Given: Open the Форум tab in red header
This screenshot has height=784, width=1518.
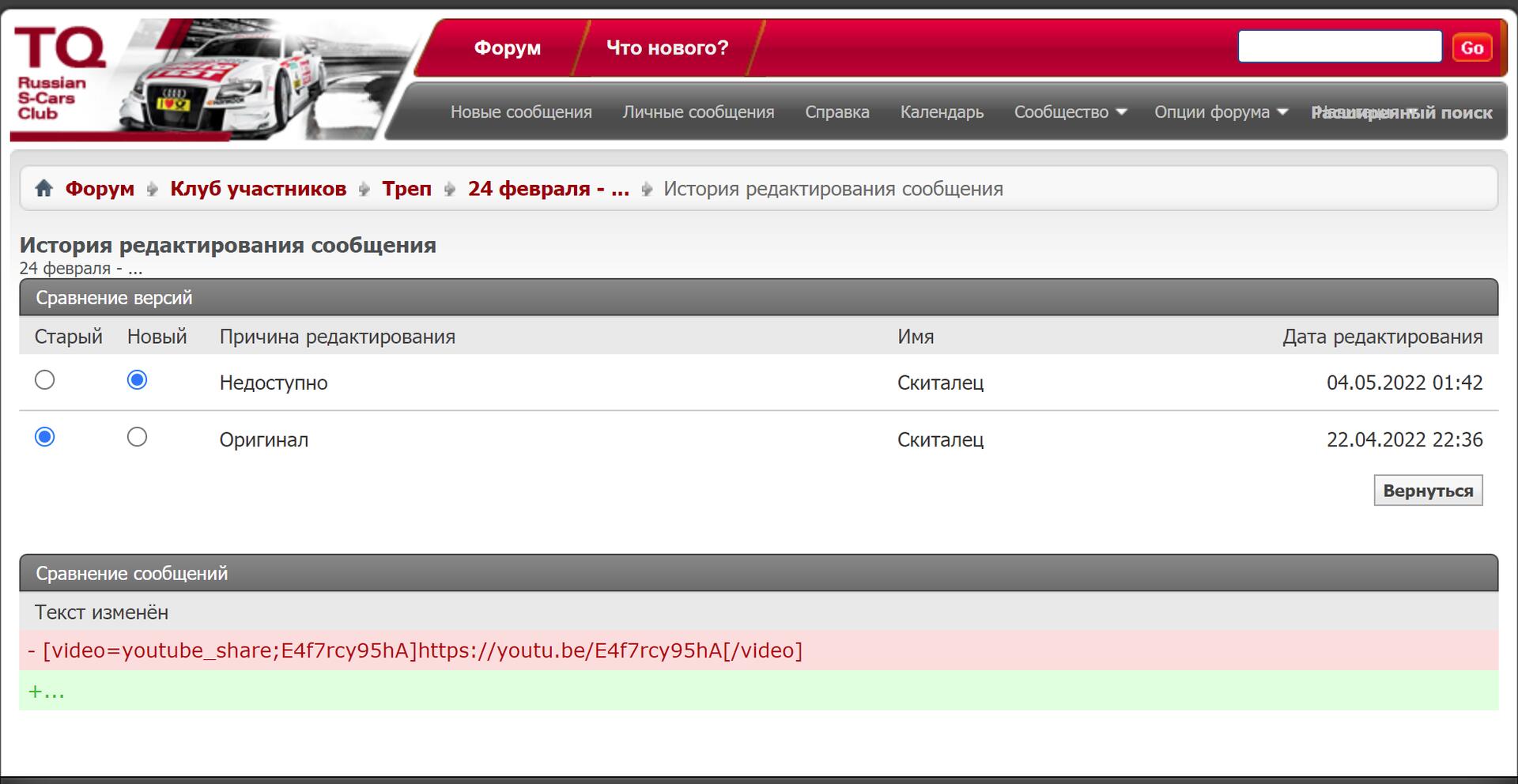Looking at the screenshot, I should click(507, 48).
